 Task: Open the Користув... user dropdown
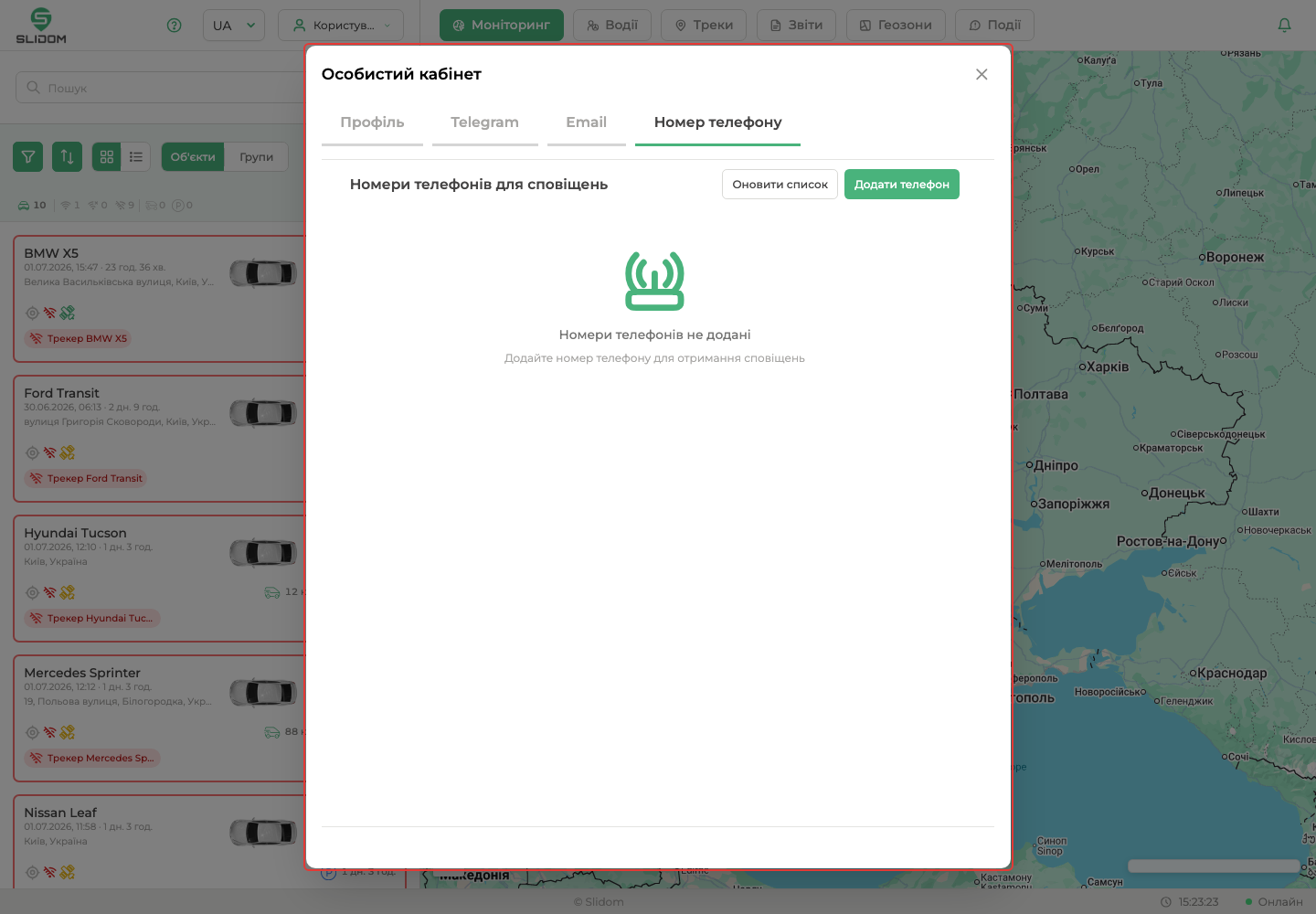[341, 26]
